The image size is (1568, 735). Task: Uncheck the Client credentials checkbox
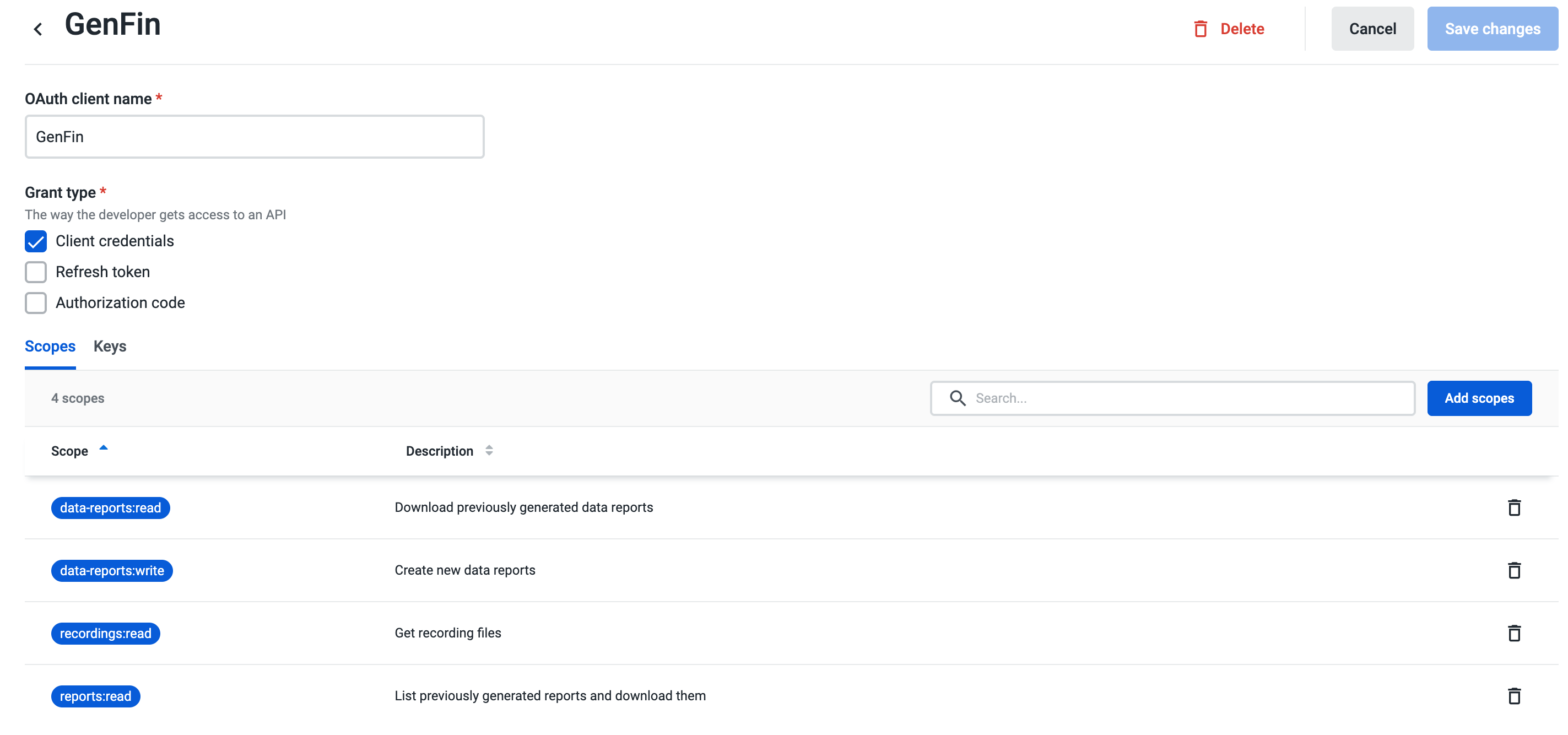click(36, 241)
